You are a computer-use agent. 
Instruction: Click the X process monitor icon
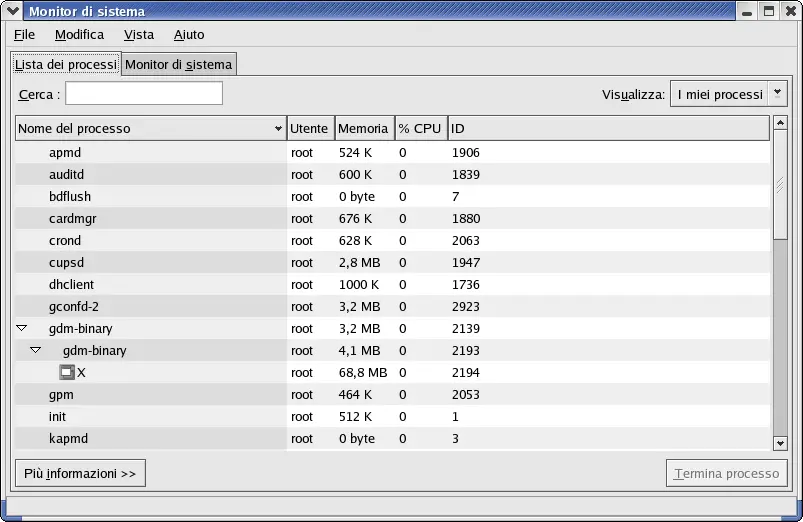click(x=67, y=373)
